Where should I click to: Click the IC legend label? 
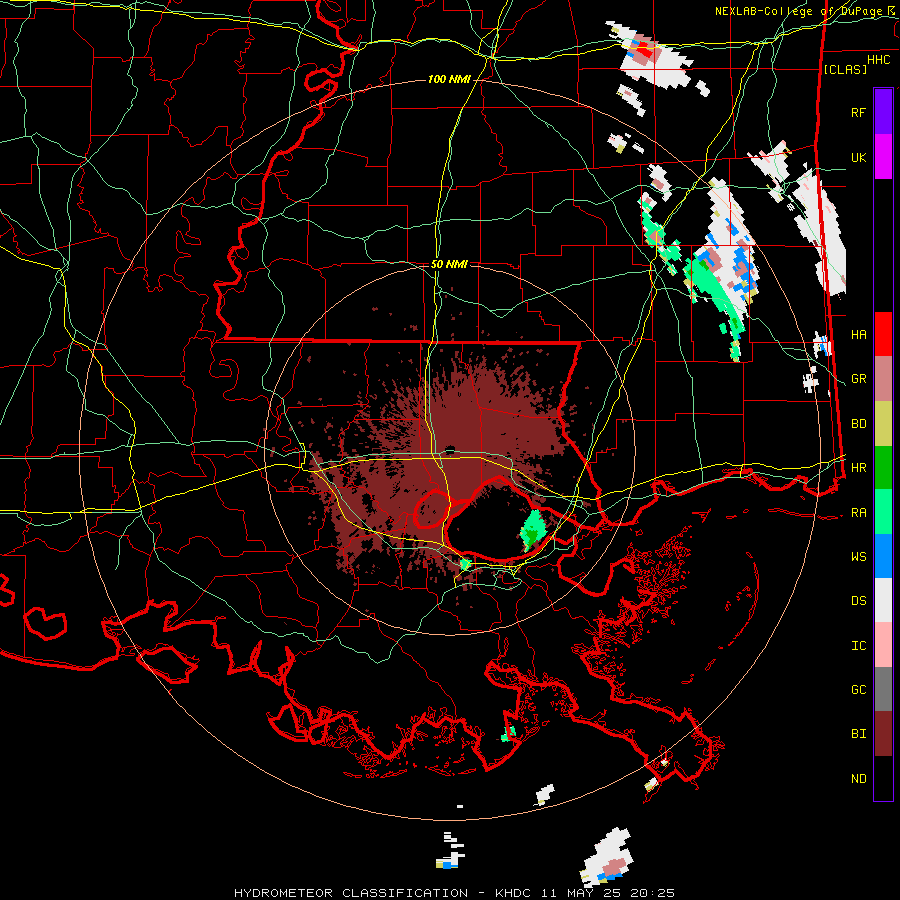[858, 646]
